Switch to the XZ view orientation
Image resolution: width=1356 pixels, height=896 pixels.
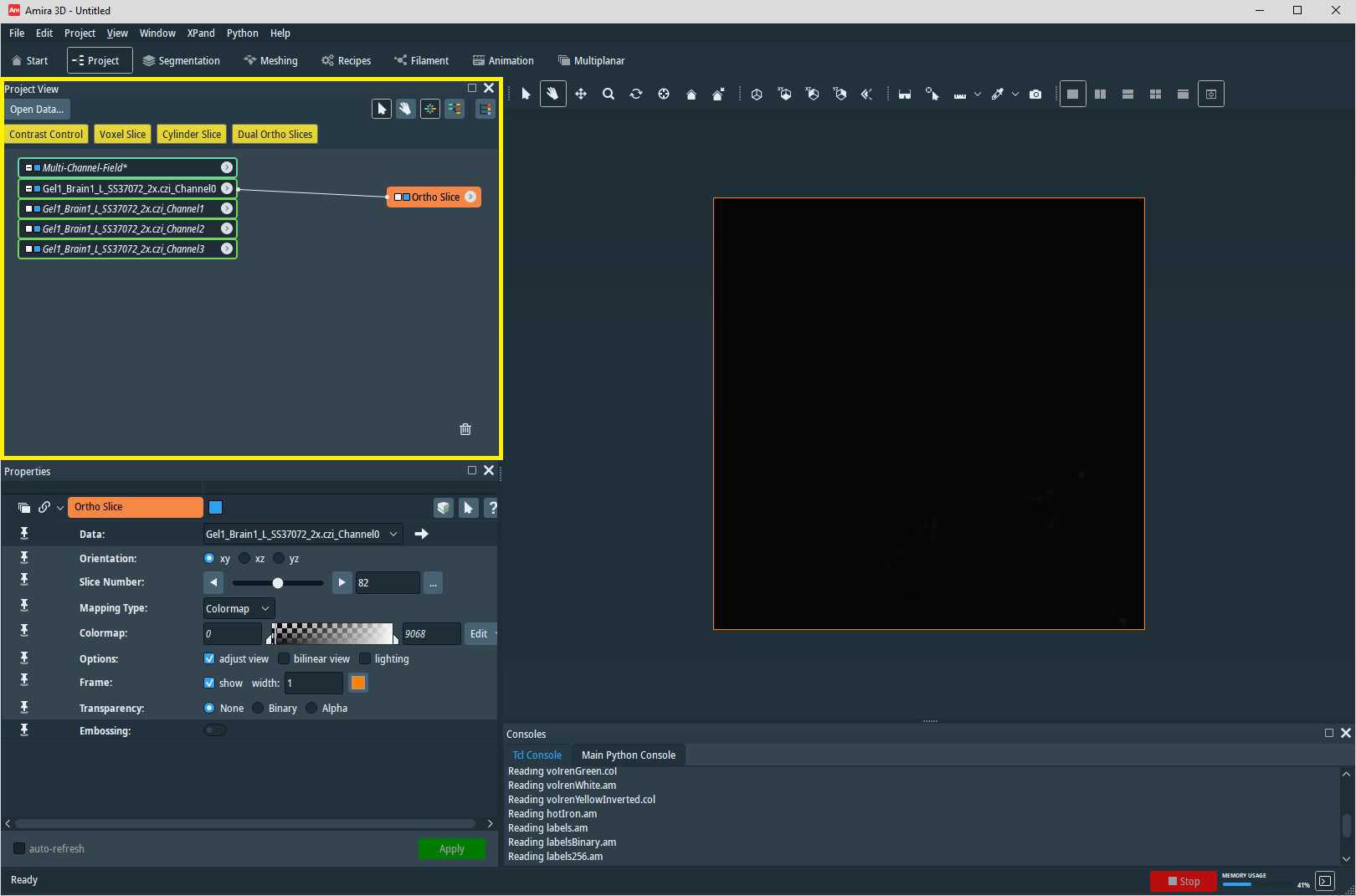tap(812, 95)
